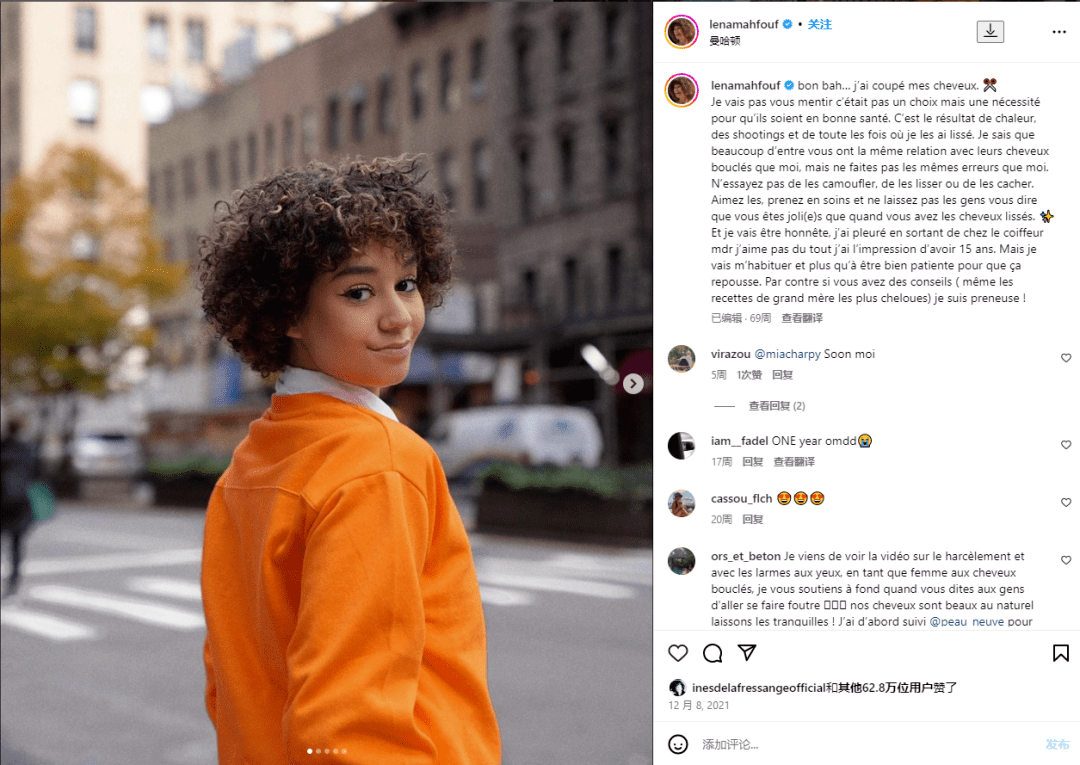Show translation of the caption via 查看翻译
The image size is (1080, 765).
[x=802, y=317]
